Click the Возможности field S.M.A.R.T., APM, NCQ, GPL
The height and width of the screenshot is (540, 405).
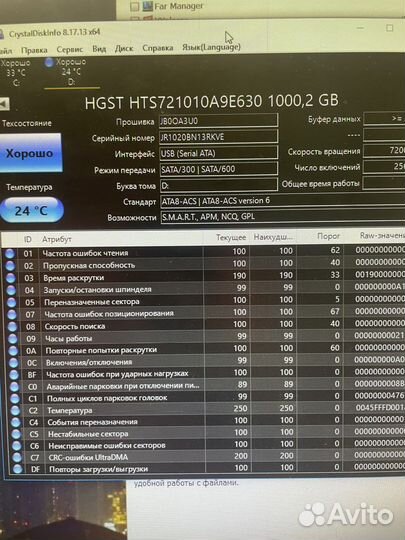point(282,217)
